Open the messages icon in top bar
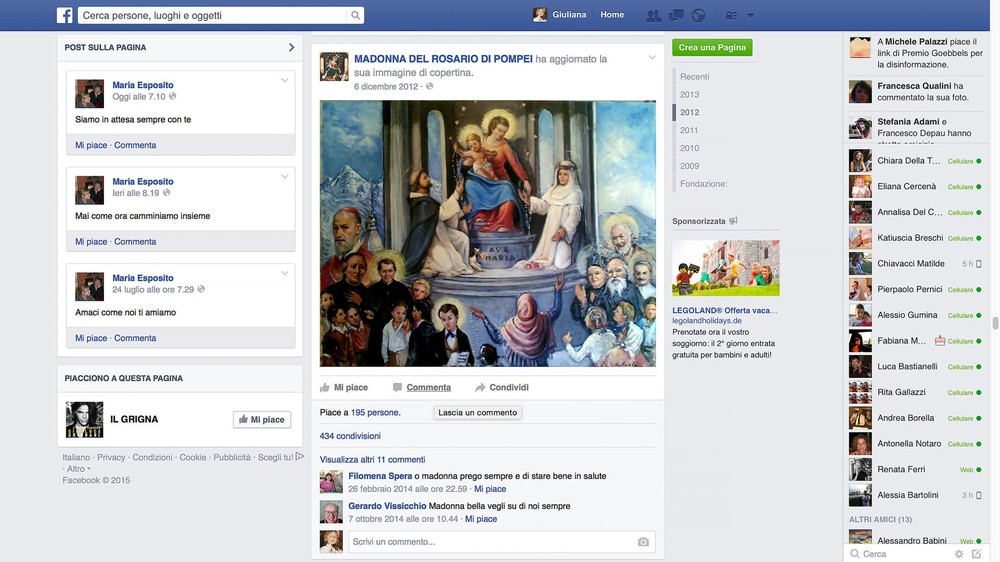Viewport: 1000px width, 562px height. point(676,15)
